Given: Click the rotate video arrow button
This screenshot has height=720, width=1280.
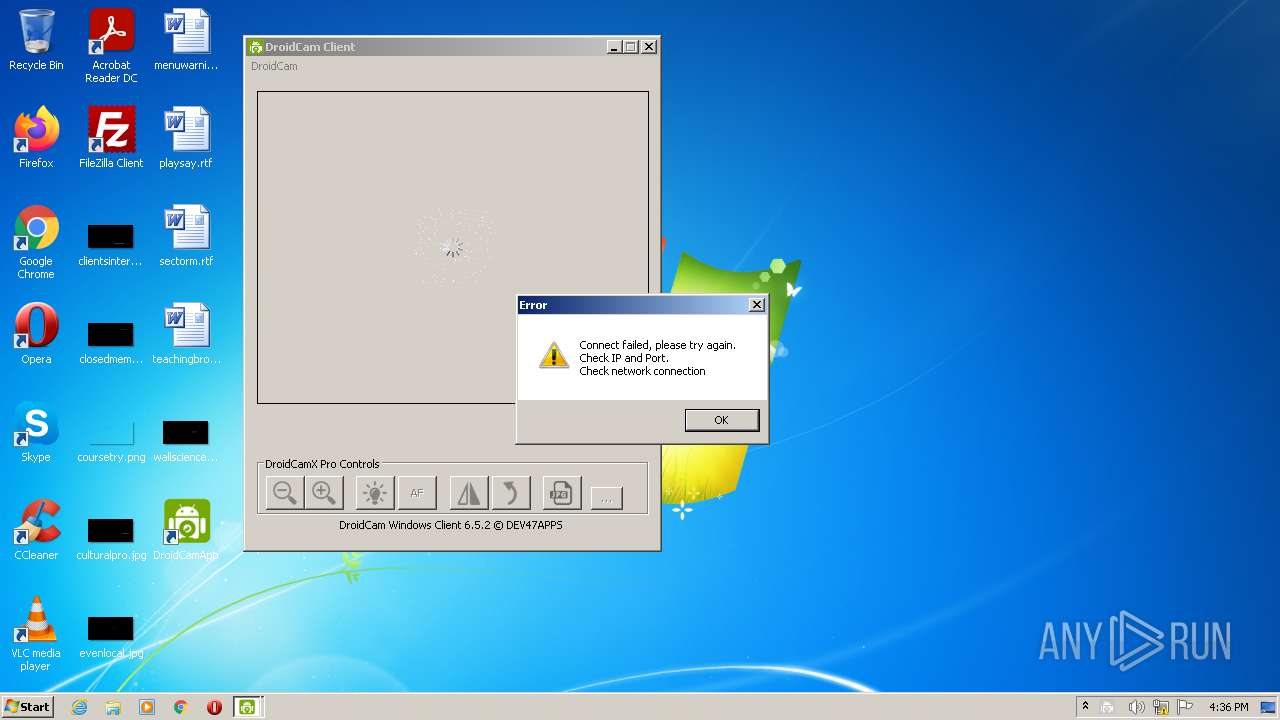Looking at the screenshot, I should pos(511,493).
